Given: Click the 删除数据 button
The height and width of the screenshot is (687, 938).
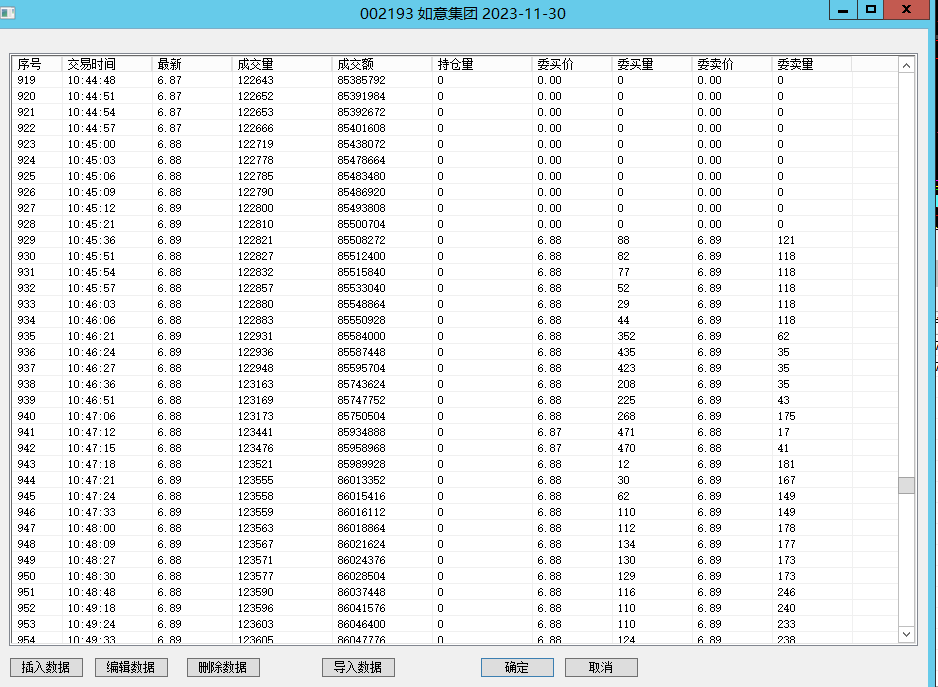Looking at the screenshot, I should pos(223,667).
